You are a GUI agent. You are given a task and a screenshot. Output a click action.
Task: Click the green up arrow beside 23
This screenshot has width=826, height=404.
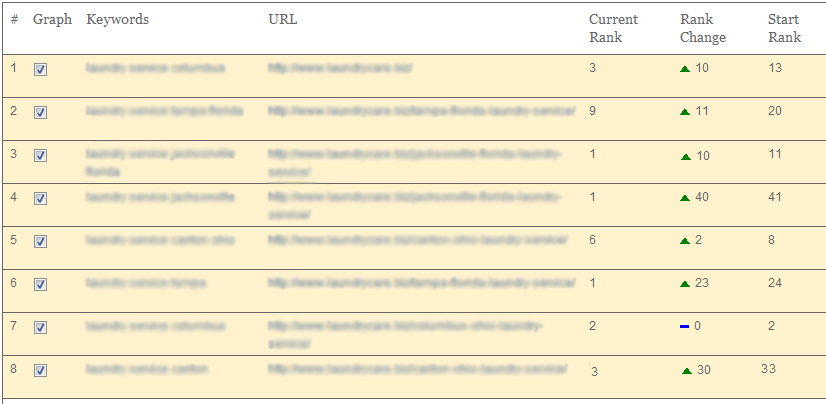685,284
